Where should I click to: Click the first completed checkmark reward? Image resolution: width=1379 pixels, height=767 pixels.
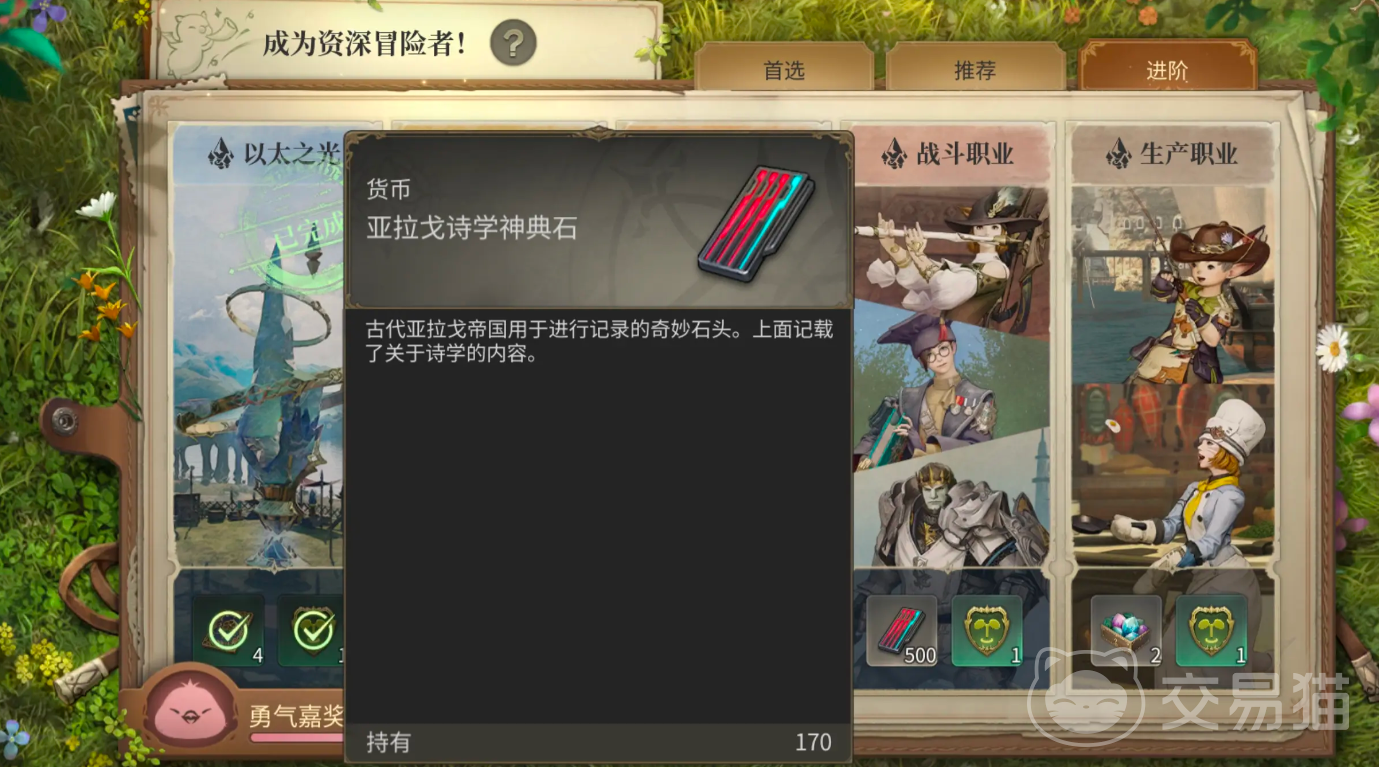coord(229,631)
